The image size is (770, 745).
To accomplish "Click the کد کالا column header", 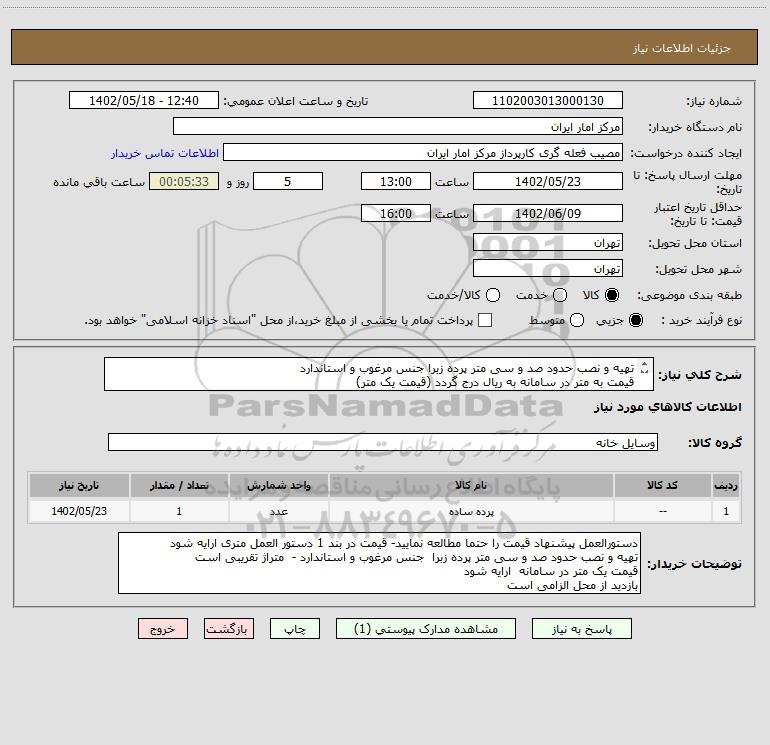I will (662, 485).
